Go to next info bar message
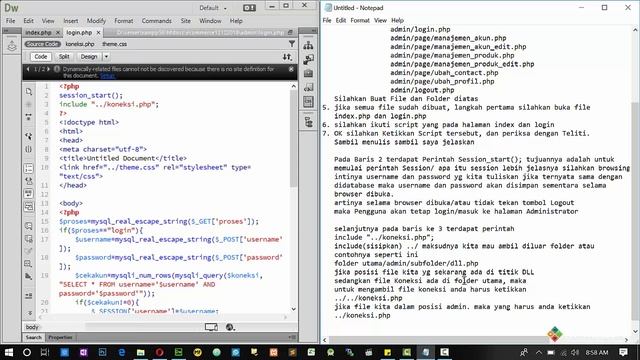The height and width of the screenshot is (360, 640). 49,69
